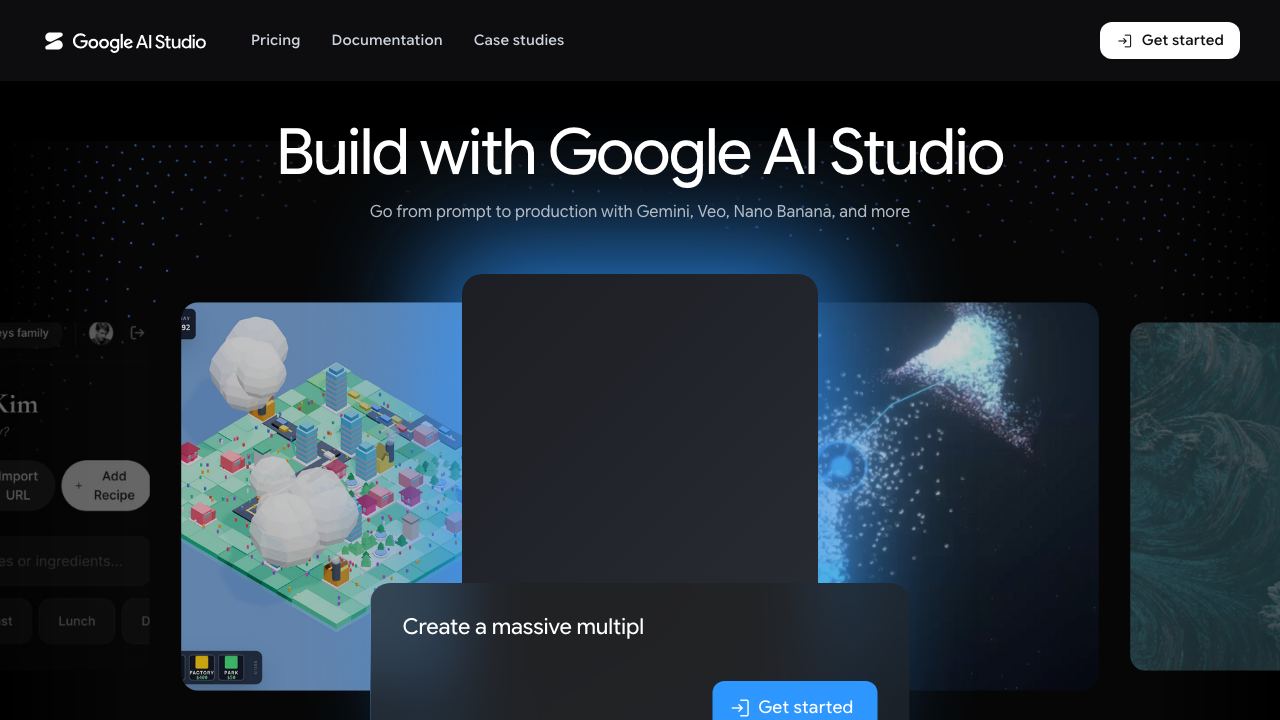Click the Google AI Studio logo

pos(125,41)
